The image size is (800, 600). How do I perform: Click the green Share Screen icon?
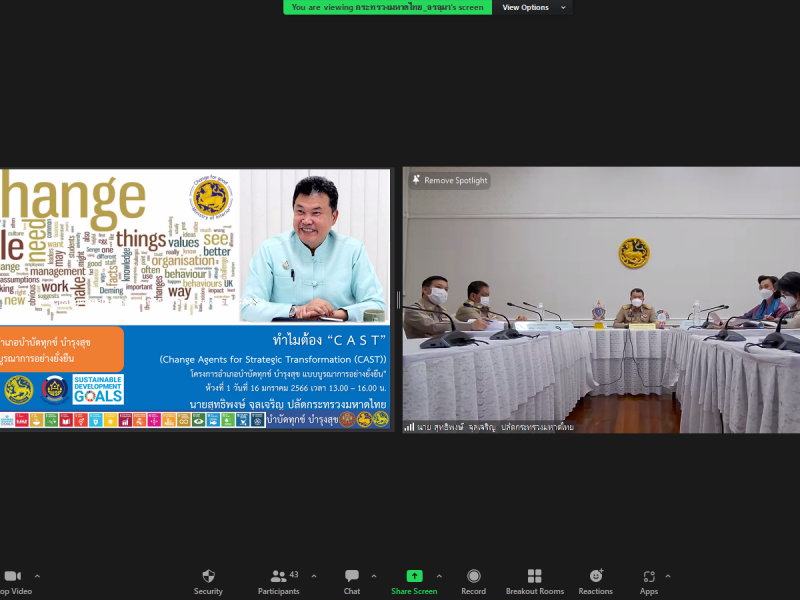(414, 576)
